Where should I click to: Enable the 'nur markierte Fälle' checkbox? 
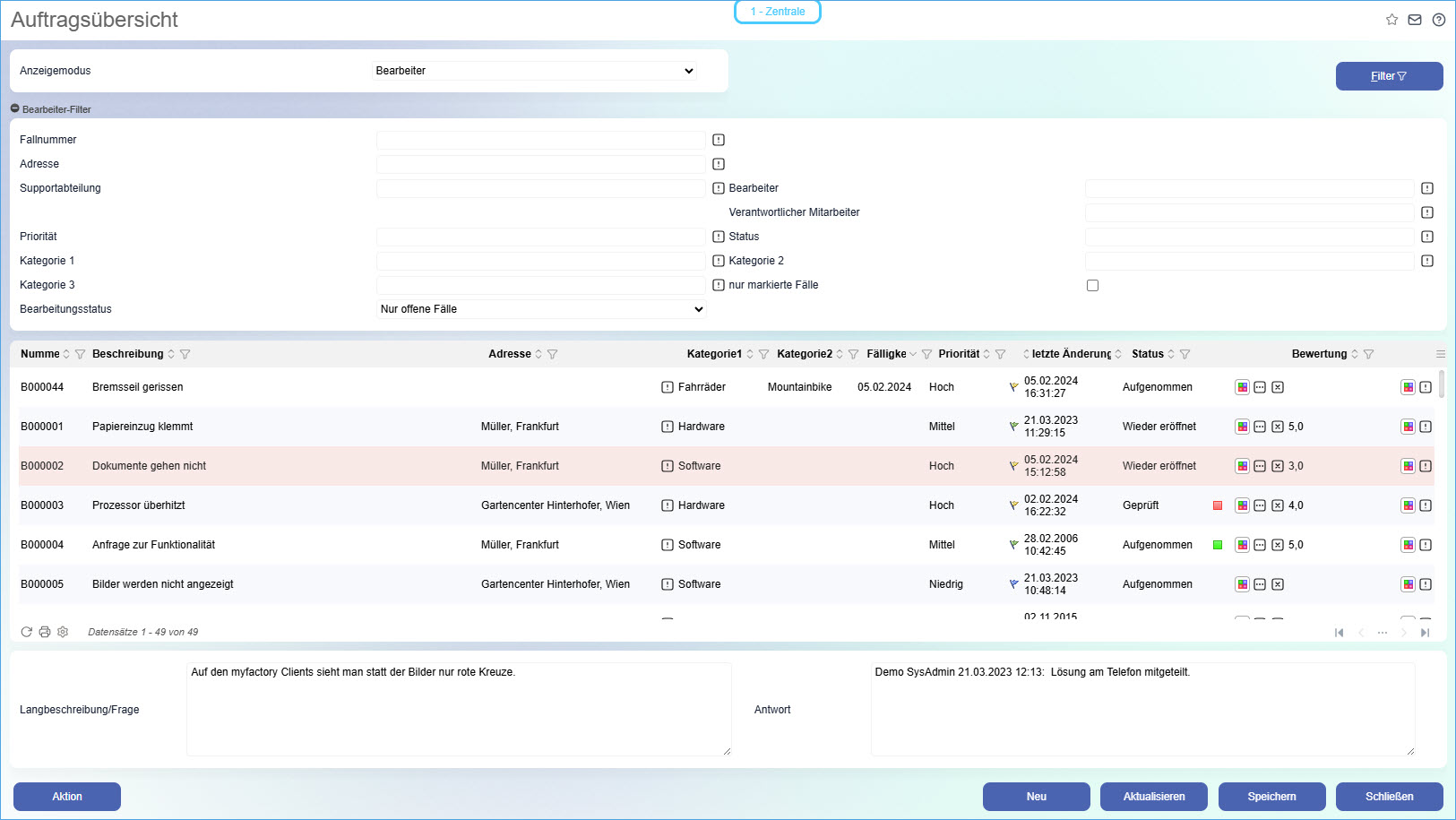pos(1092,286)
